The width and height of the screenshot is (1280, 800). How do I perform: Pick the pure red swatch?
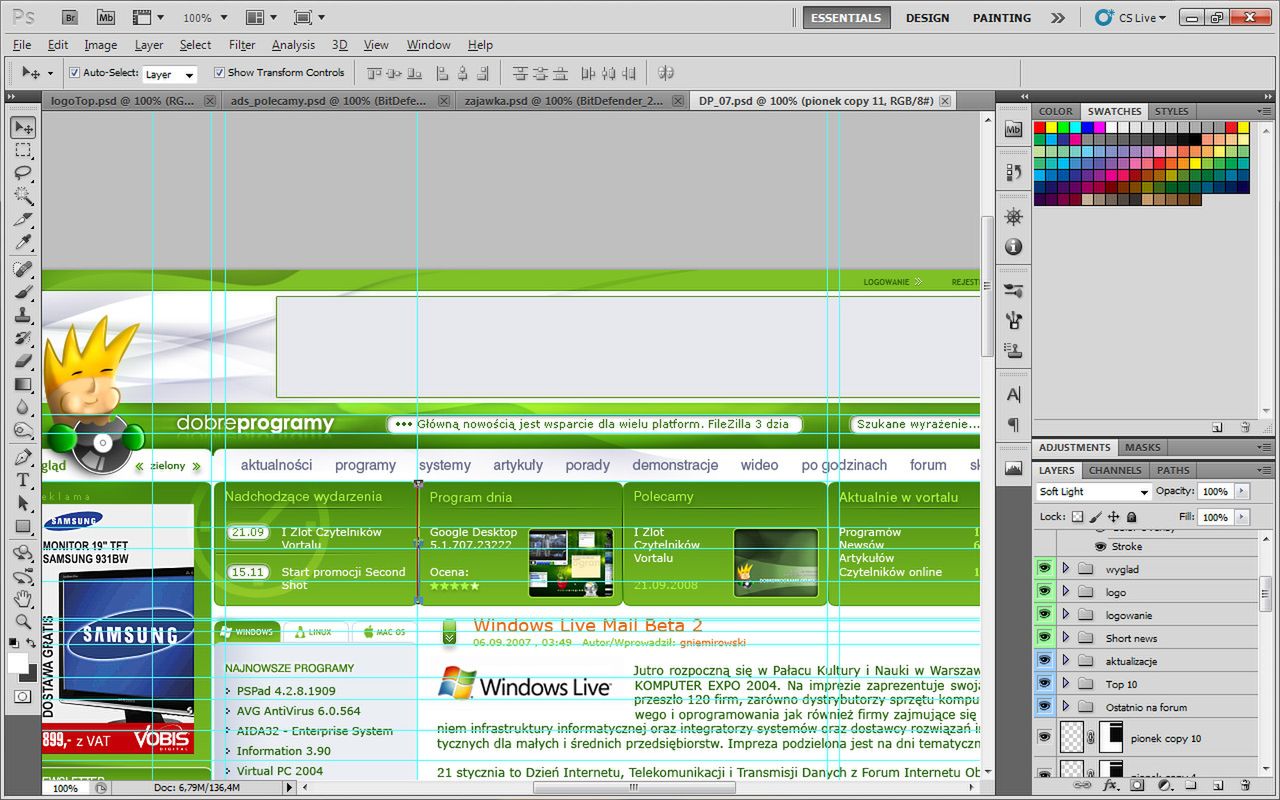(1040, 128)
